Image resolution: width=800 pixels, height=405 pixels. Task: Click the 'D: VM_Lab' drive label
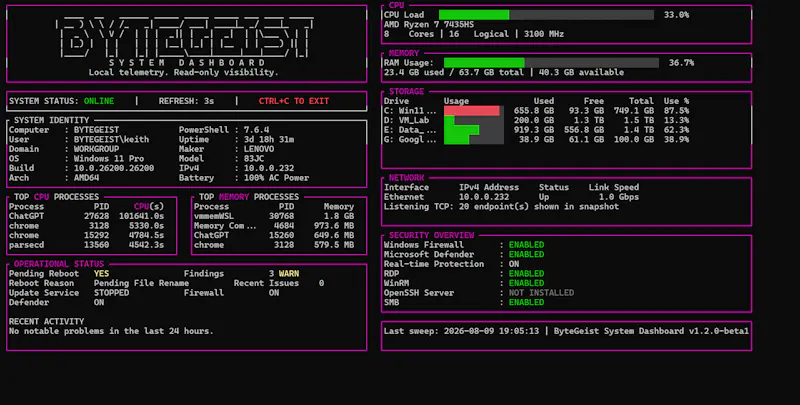(406, 120)
